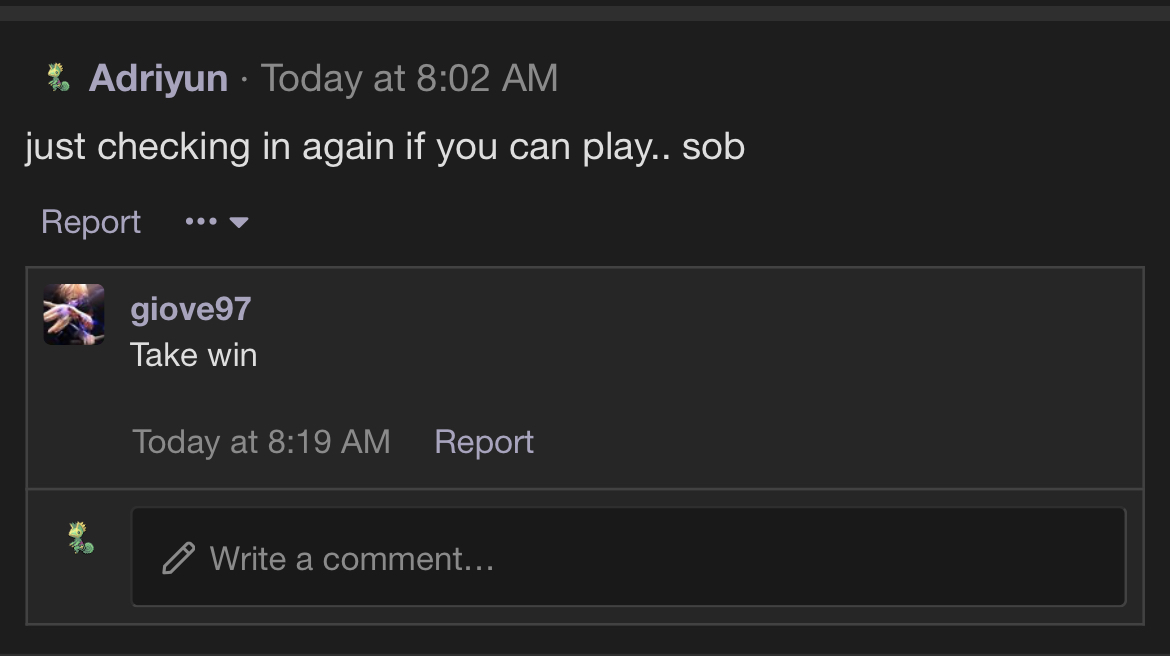This screenshot has height=656, width=1170.
Task: View giove97's profile picture
Action: click(74, 314)
